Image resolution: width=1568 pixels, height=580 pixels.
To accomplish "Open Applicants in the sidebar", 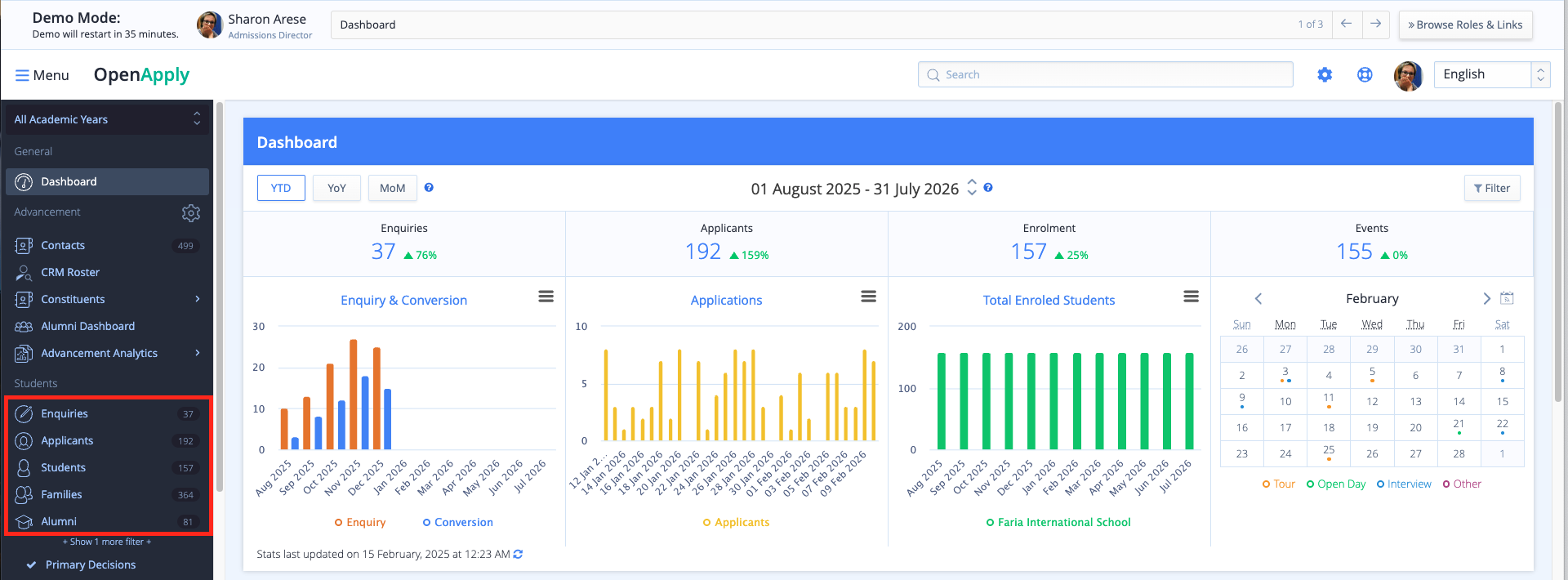I will pos(67,441).
